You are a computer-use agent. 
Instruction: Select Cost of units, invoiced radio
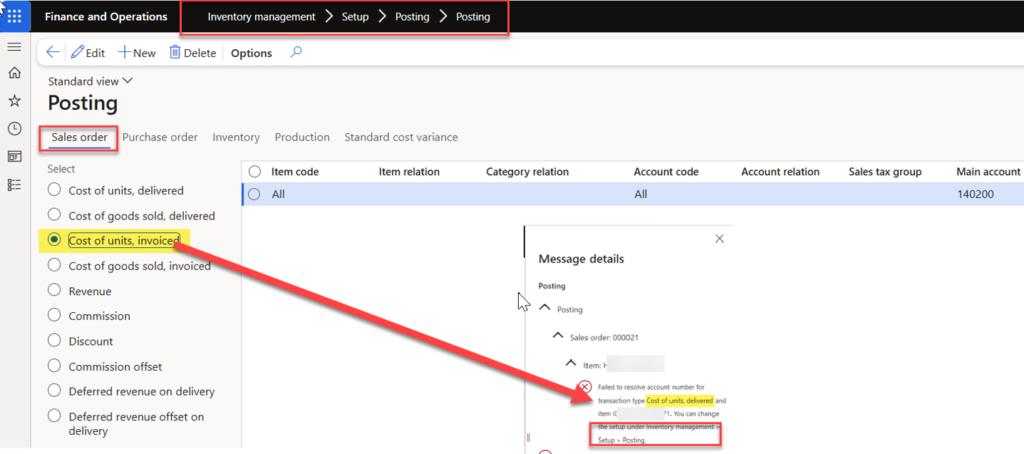55,240
